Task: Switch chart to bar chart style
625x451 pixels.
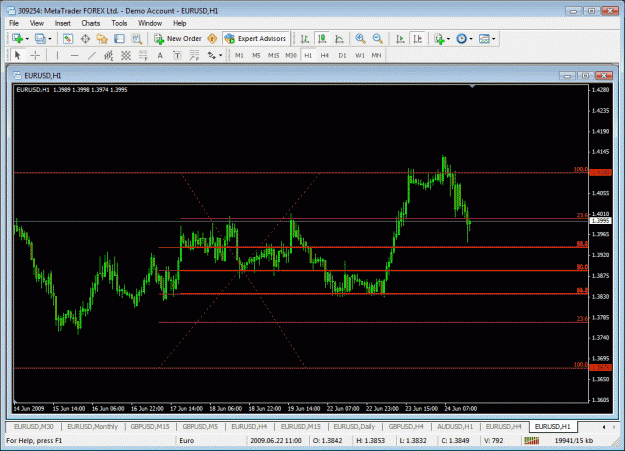Action: pos(305,39)
